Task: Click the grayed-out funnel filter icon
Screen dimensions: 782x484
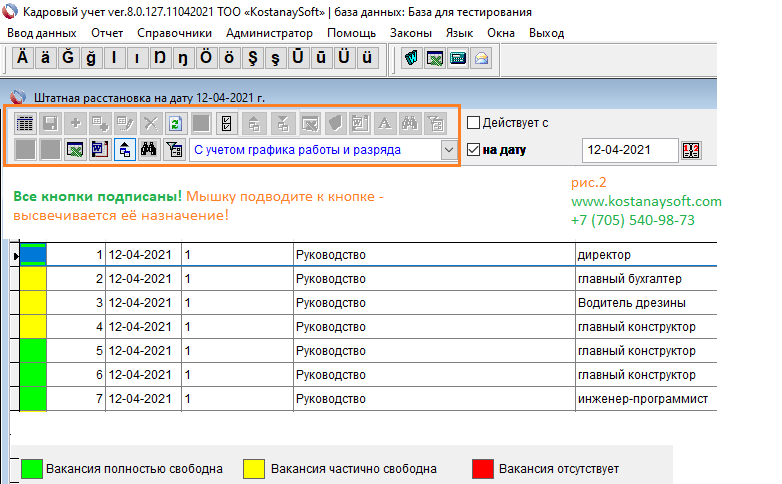Action: (435, 123)
